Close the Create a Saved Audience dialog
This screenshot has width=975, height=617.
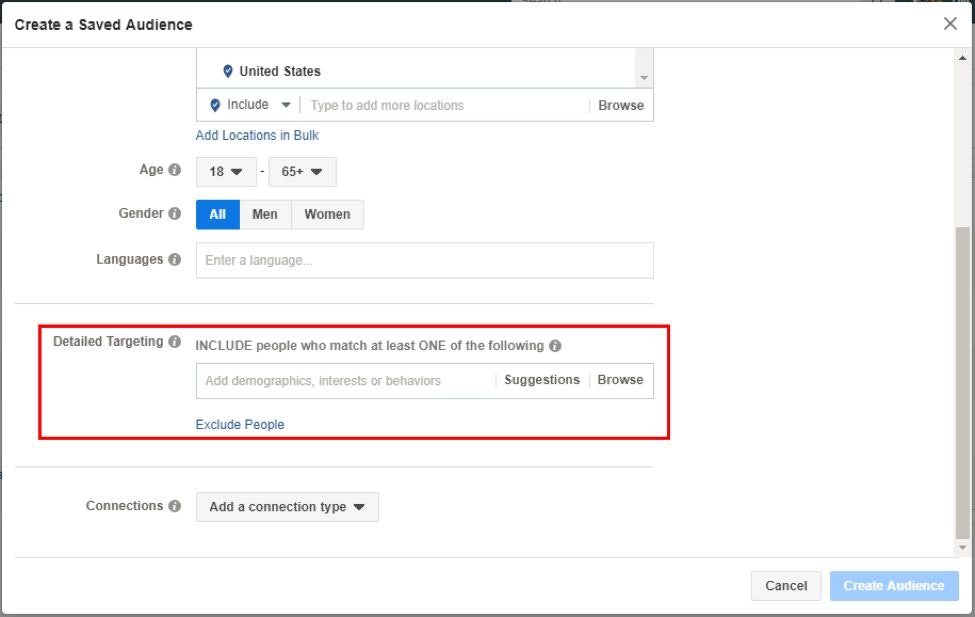click(x=950, y=24)
